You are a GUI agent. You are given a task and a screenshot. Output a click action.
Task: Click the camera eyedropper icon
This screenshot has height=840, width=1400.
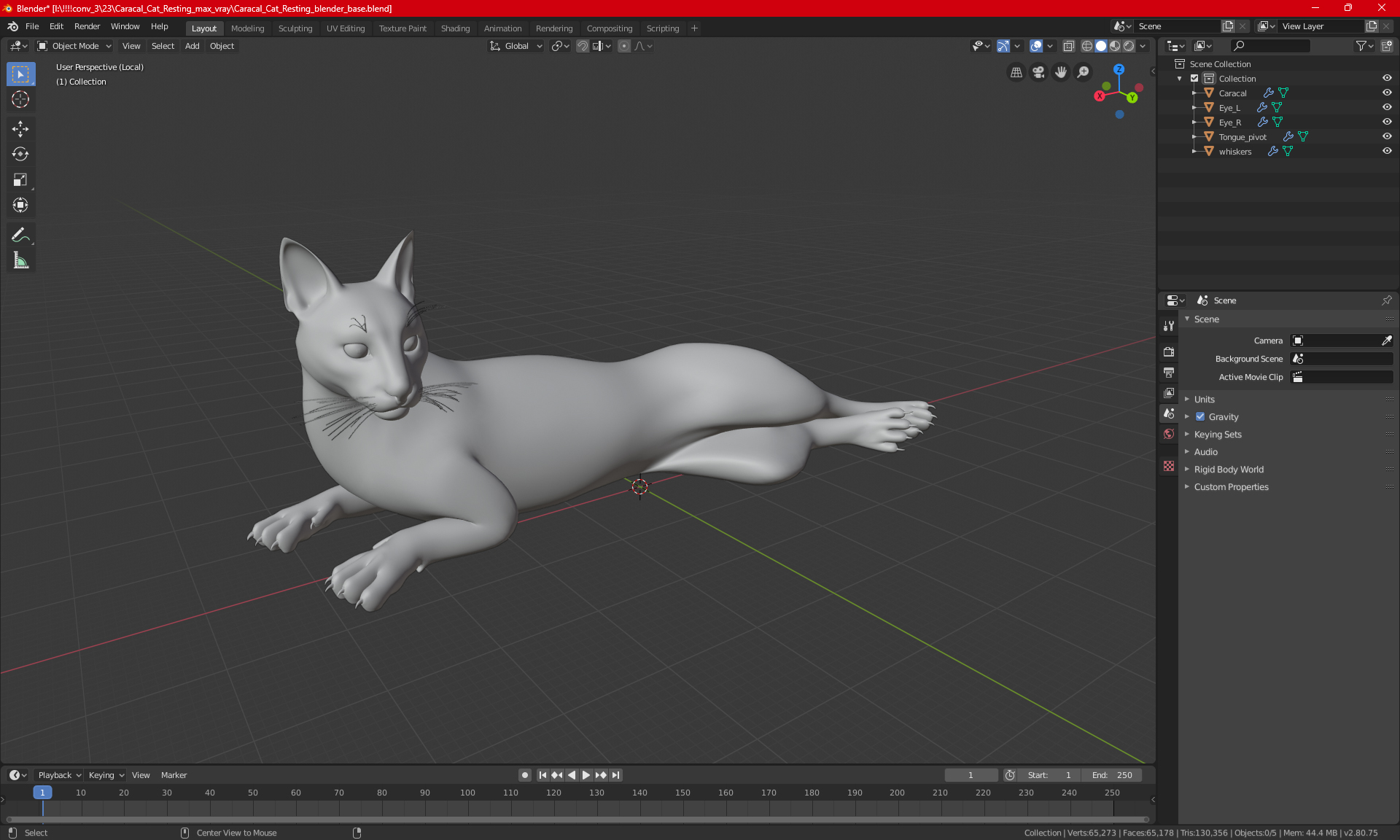click(x=1386, y=341)
